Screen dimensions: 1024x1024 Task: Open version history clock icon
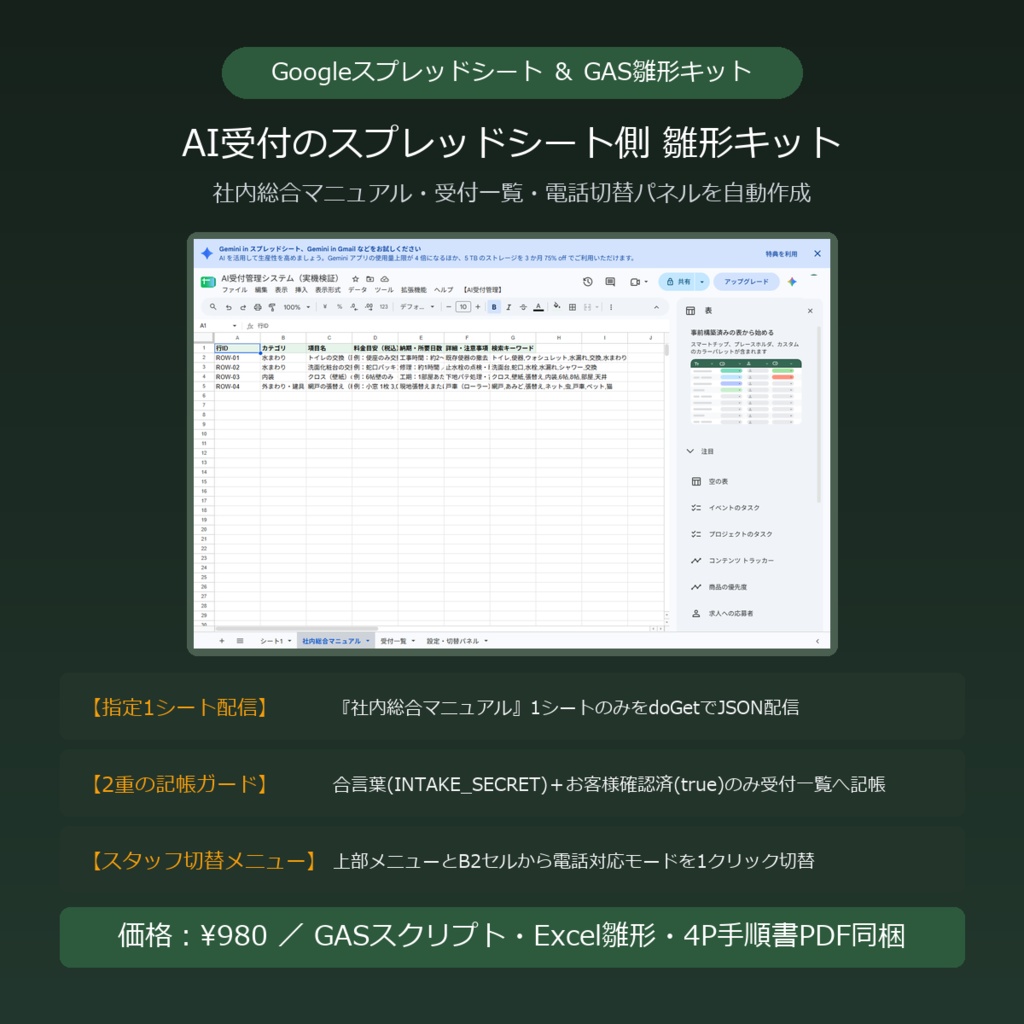coord(588,281)
